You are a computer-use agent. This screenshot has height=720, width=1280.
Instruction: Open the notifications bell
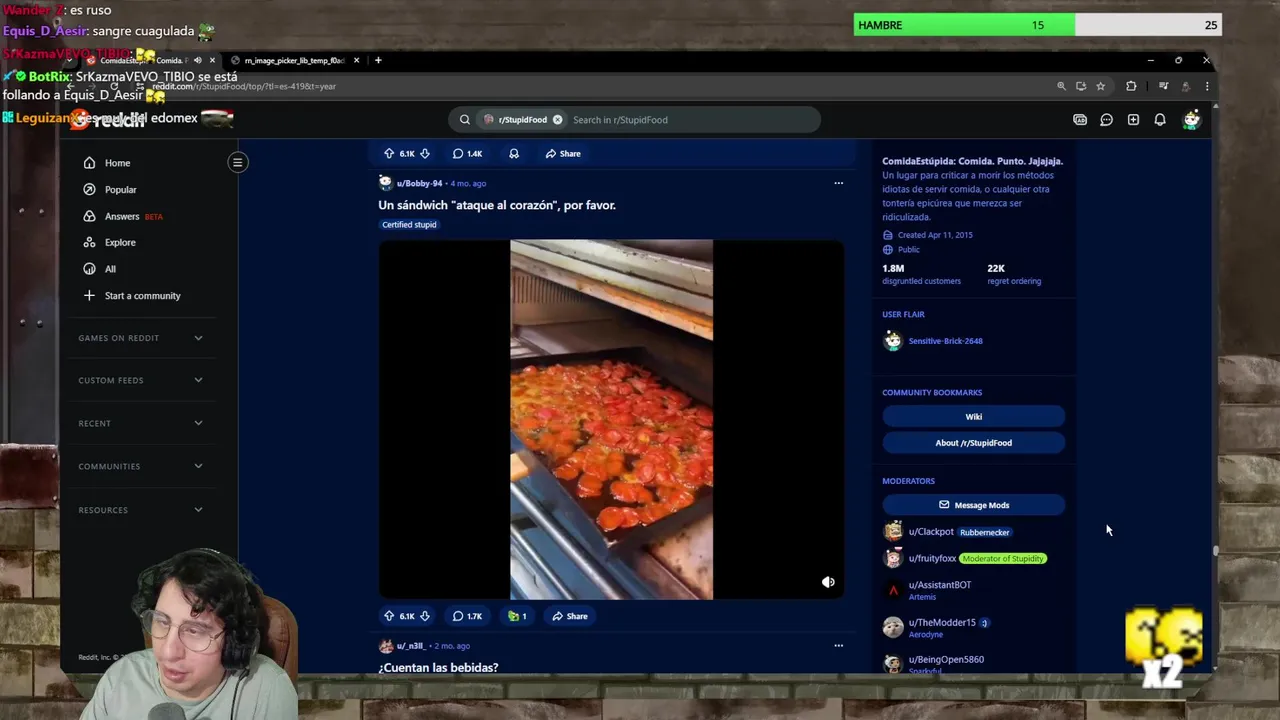coord(1160,120)
